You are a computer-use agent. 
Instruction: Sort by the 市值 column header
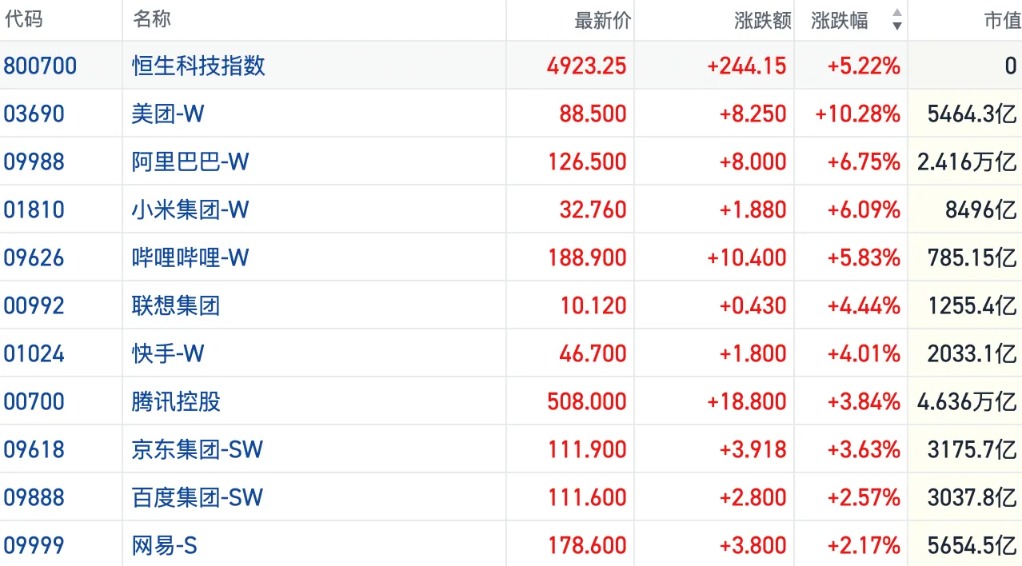coord(1000,20)
